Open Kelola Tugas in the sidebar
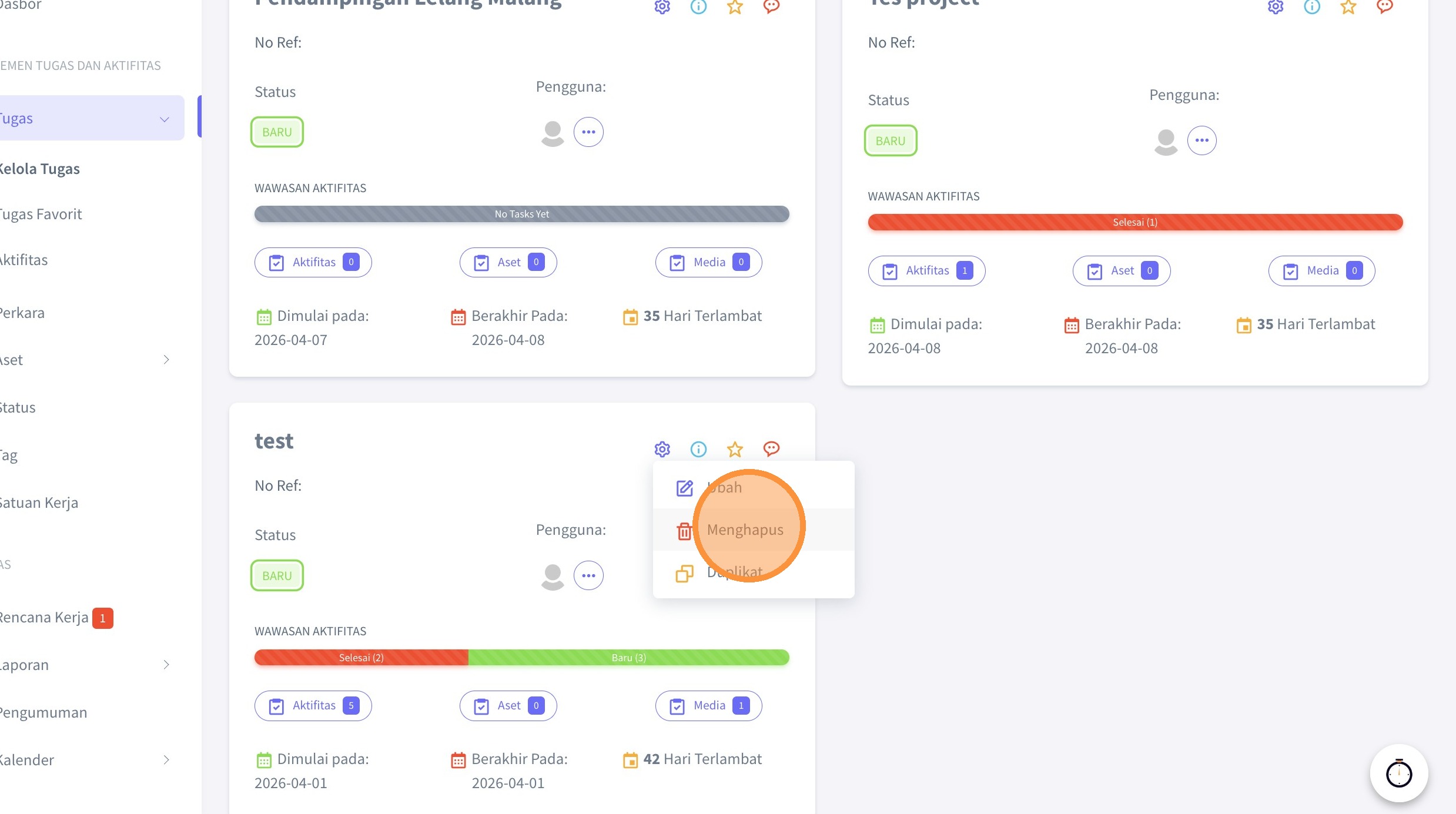Screen dimensions: 1456x814 39,169
